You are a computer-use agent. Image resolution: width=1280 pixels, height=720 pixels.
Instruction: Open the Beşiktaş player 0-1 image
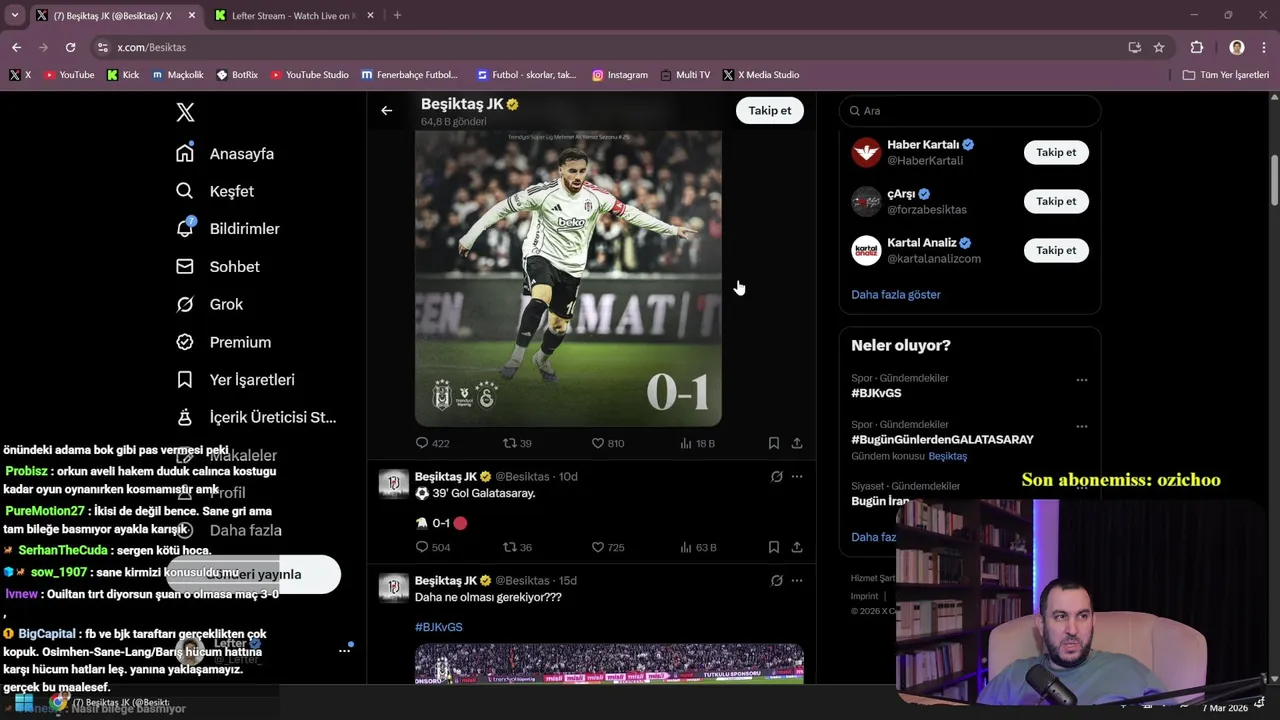tap(568, 277)
